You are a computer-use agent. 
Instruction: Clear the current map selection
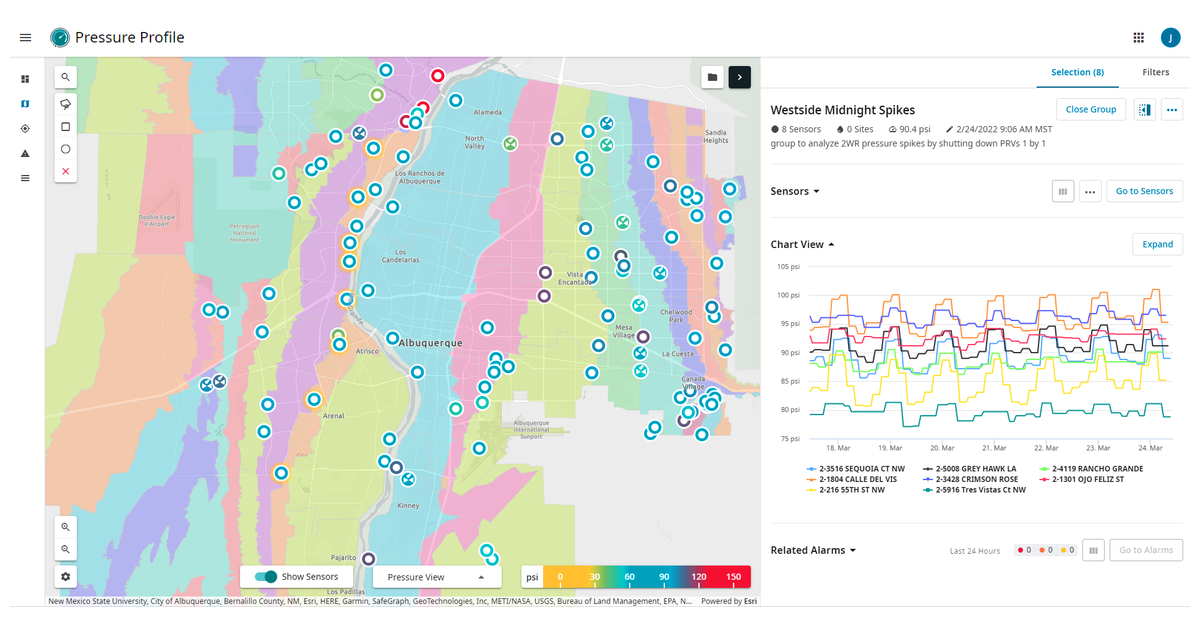(65, 171)
